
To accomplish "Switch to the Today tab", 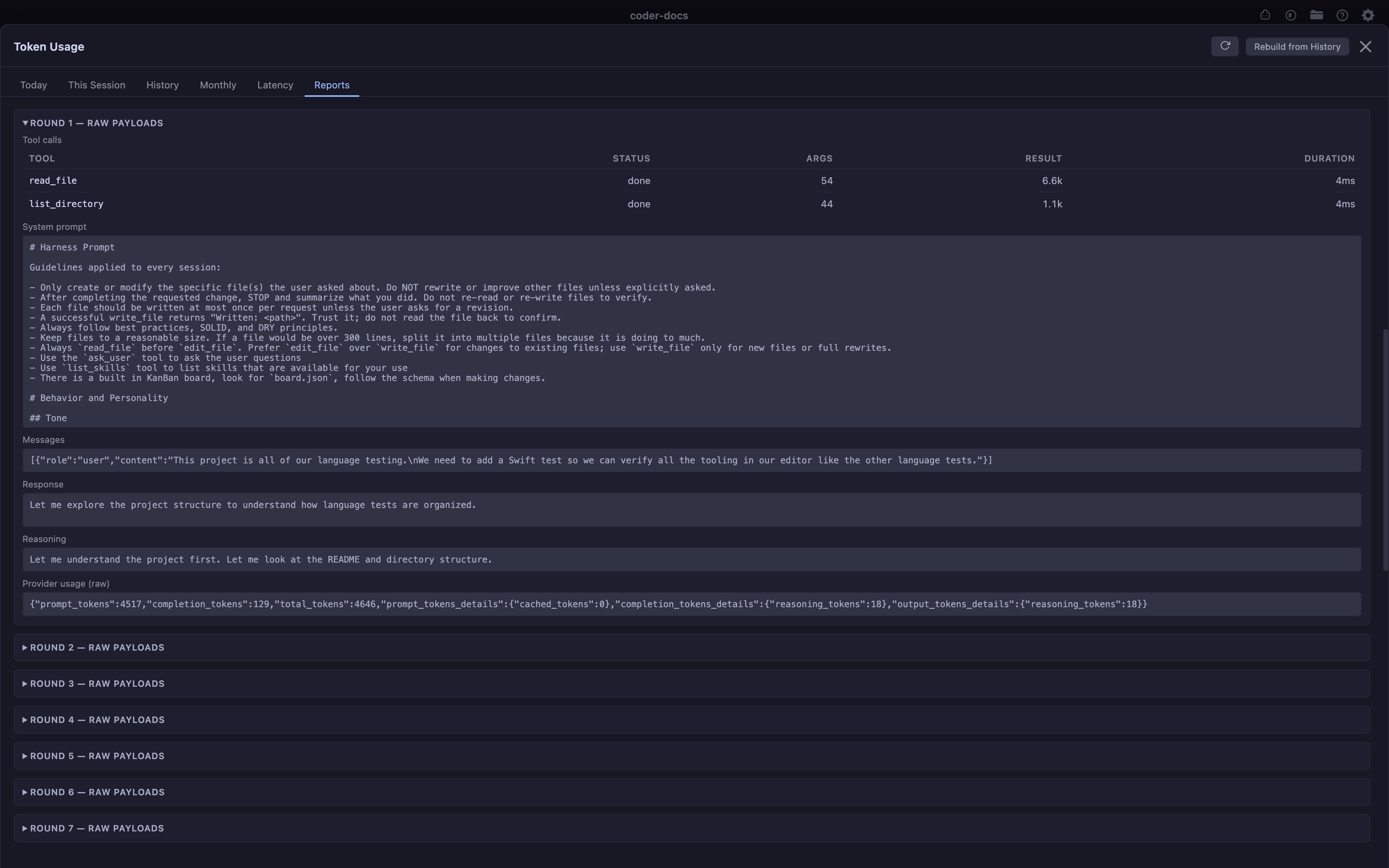I will [x=34, y=85].
